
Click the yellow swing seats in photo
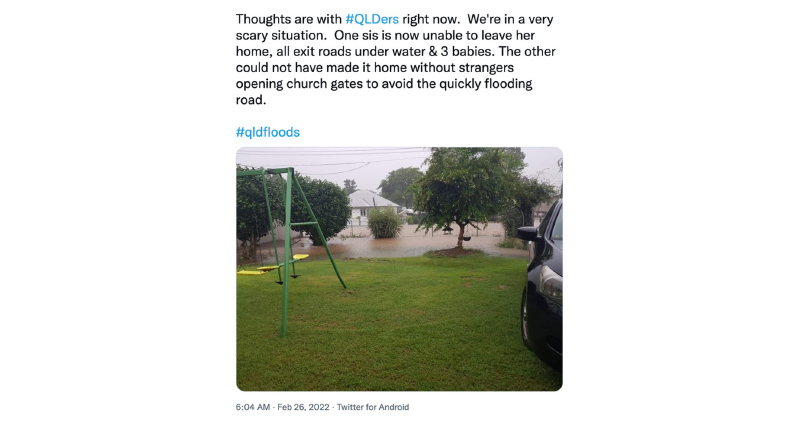click(272, 266)
